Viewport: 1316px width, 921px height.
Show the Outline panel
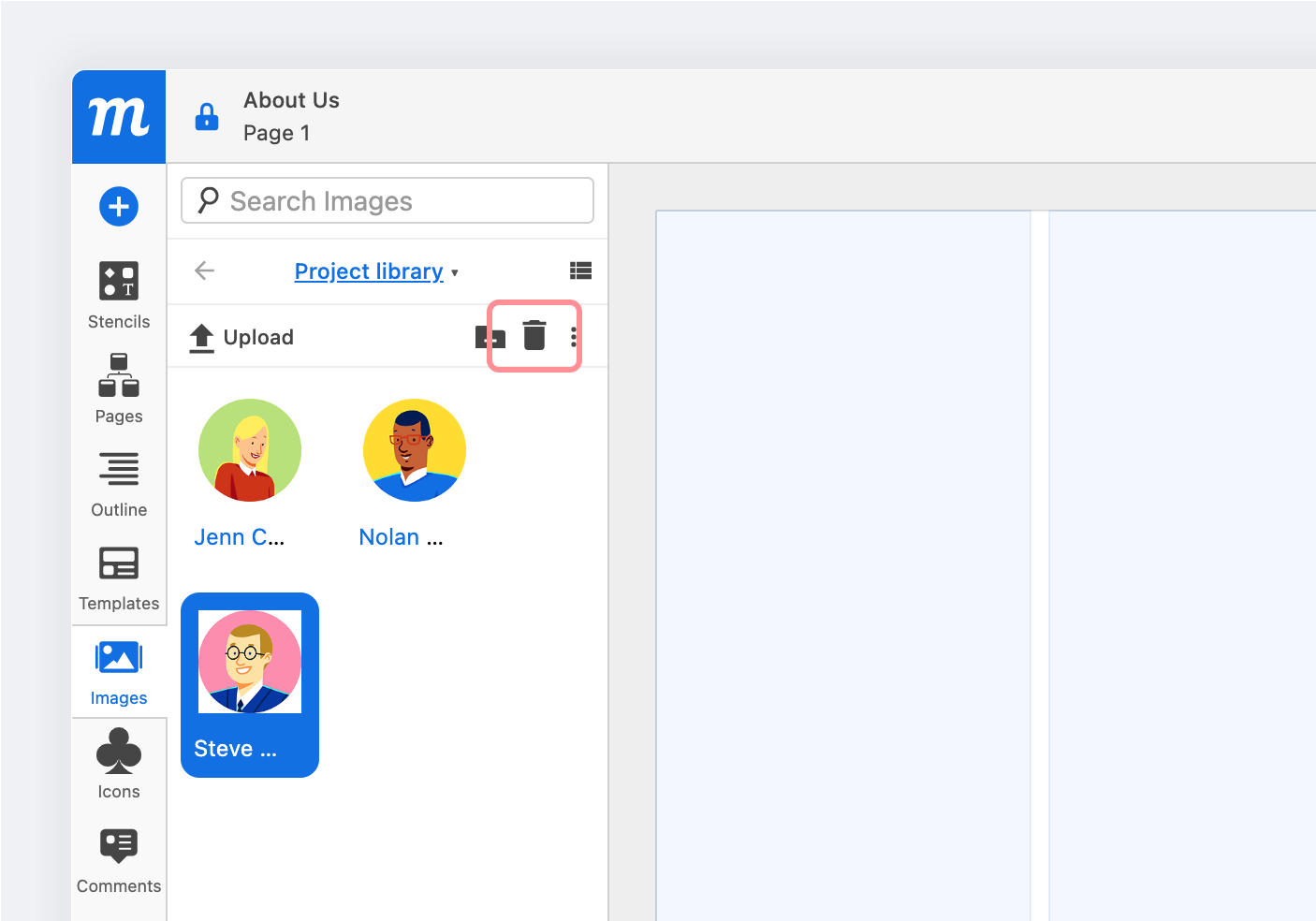click(x=119, y=483)
